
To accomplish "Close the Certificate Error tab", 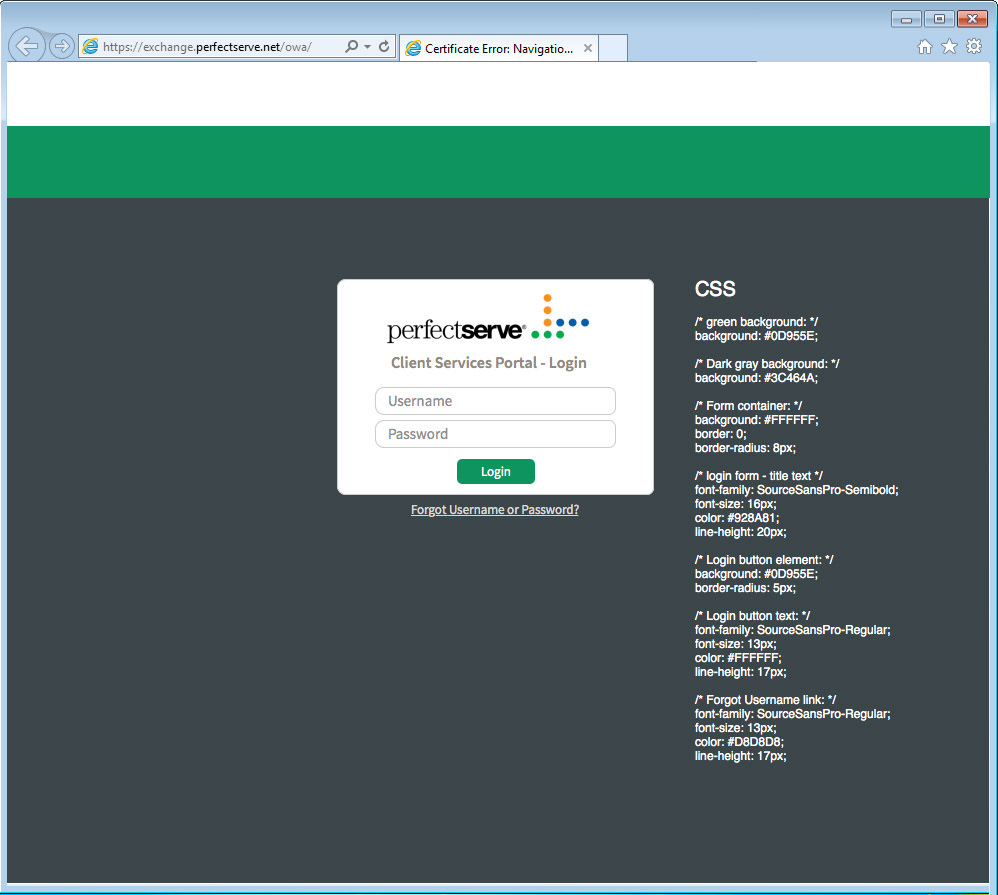I will click(587, 48).
